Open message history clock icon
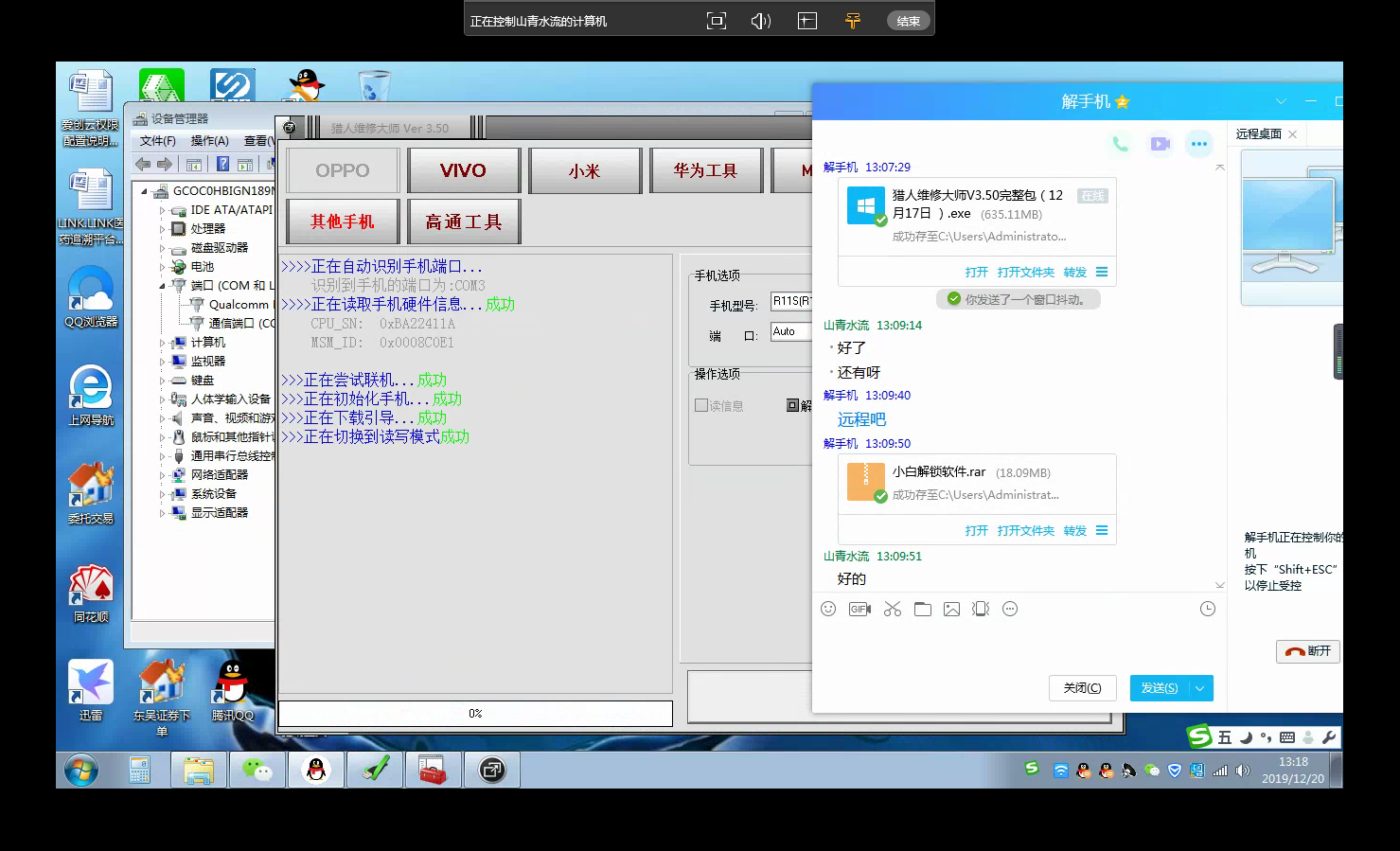Screen dimensions: 1400x851 1208,609
